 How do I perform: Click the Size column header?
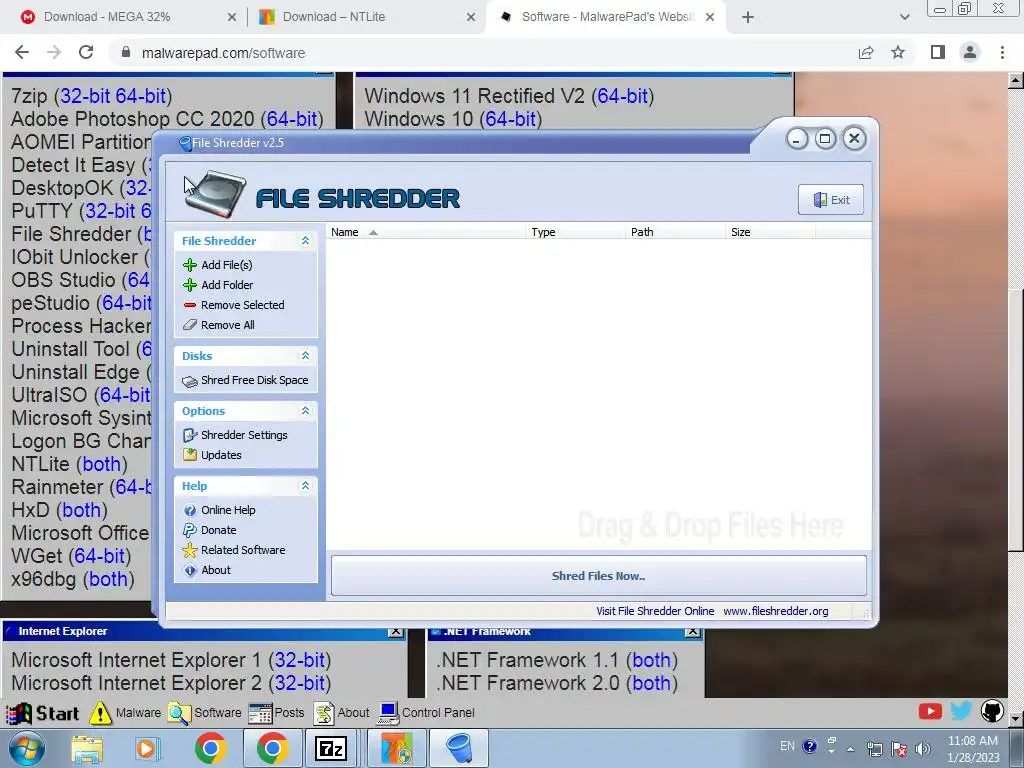[770, 232]
